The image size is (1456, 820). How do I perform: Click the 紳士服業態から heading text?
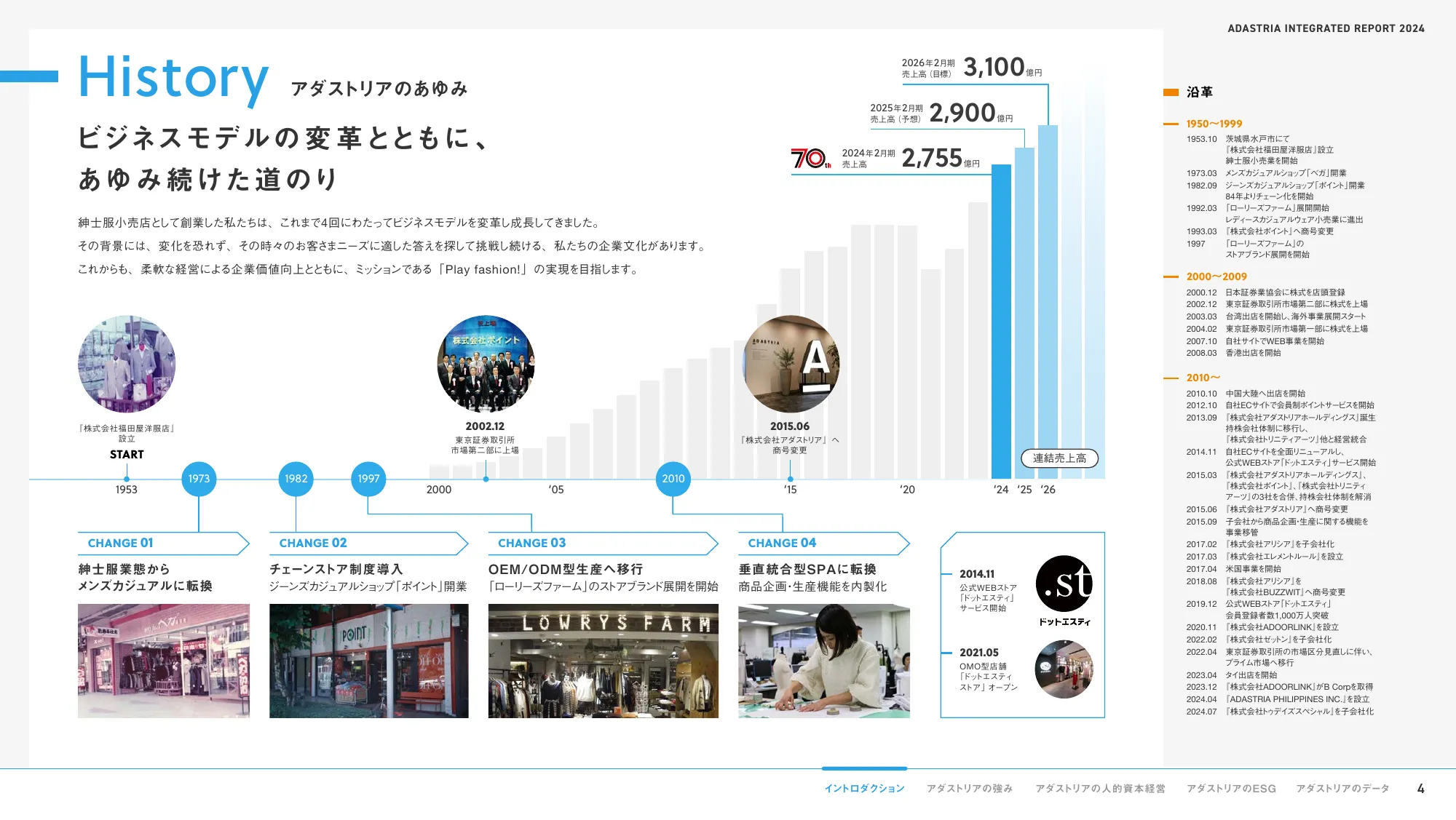pos(124,569)
